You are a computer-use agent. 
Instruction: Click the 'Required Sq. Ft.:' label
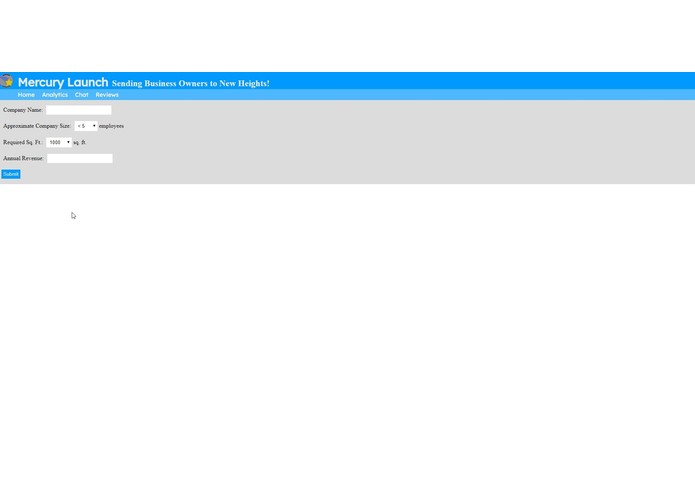coord(23,142)
